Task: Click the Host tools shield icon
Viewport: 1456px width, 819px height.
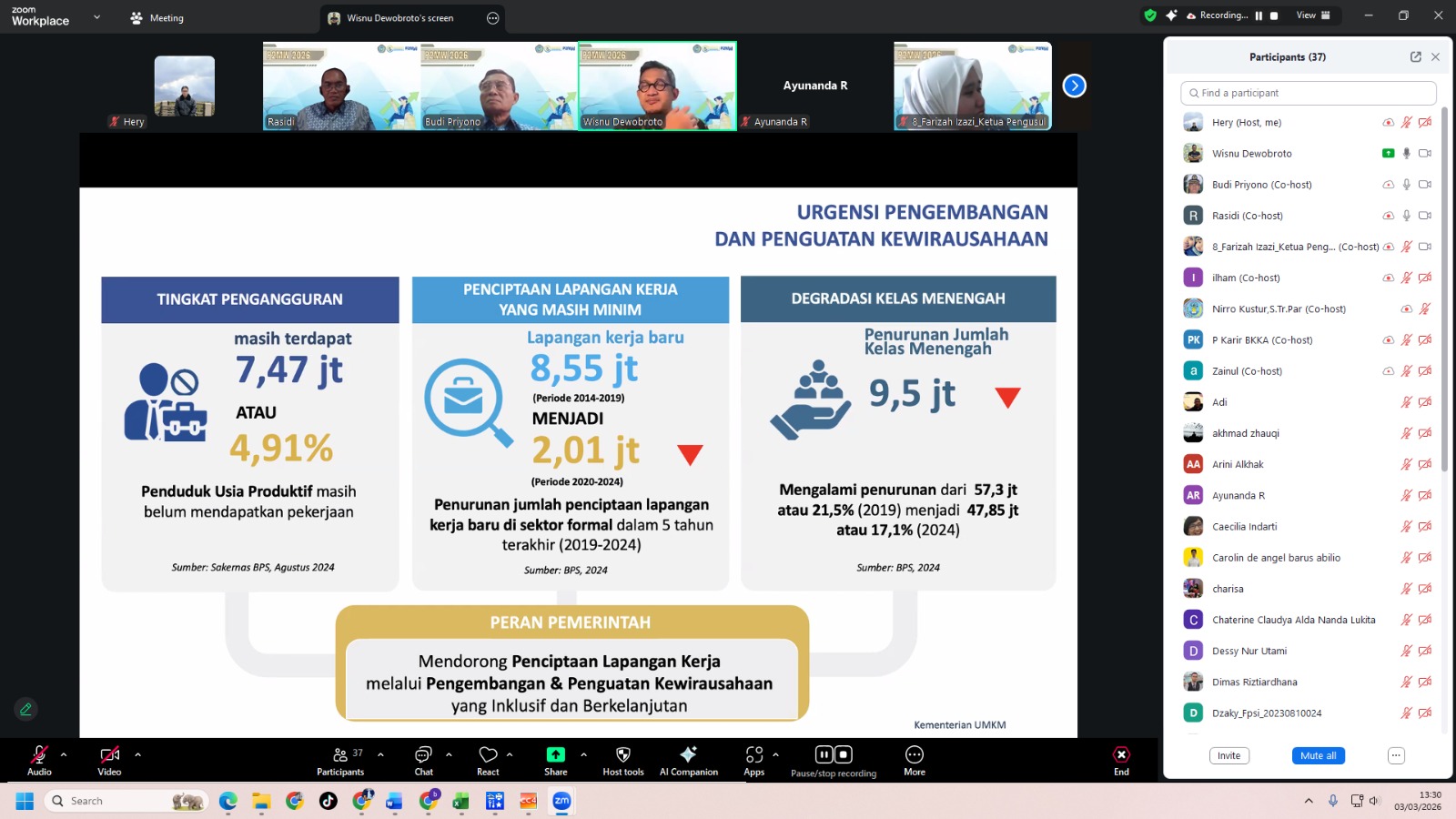Action: (x=622, y=755)
